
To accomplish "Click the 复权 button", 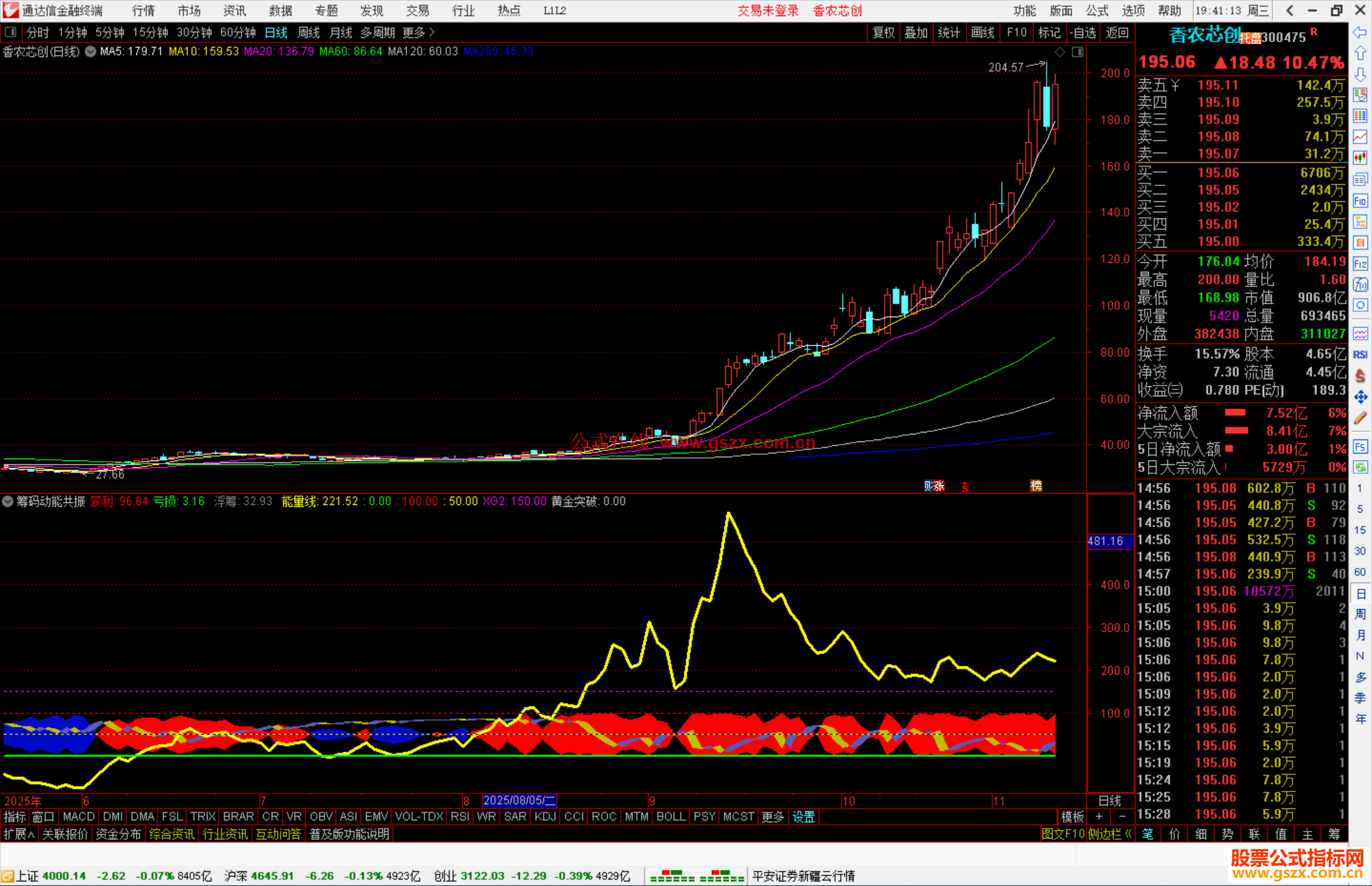I will (884, 32).
